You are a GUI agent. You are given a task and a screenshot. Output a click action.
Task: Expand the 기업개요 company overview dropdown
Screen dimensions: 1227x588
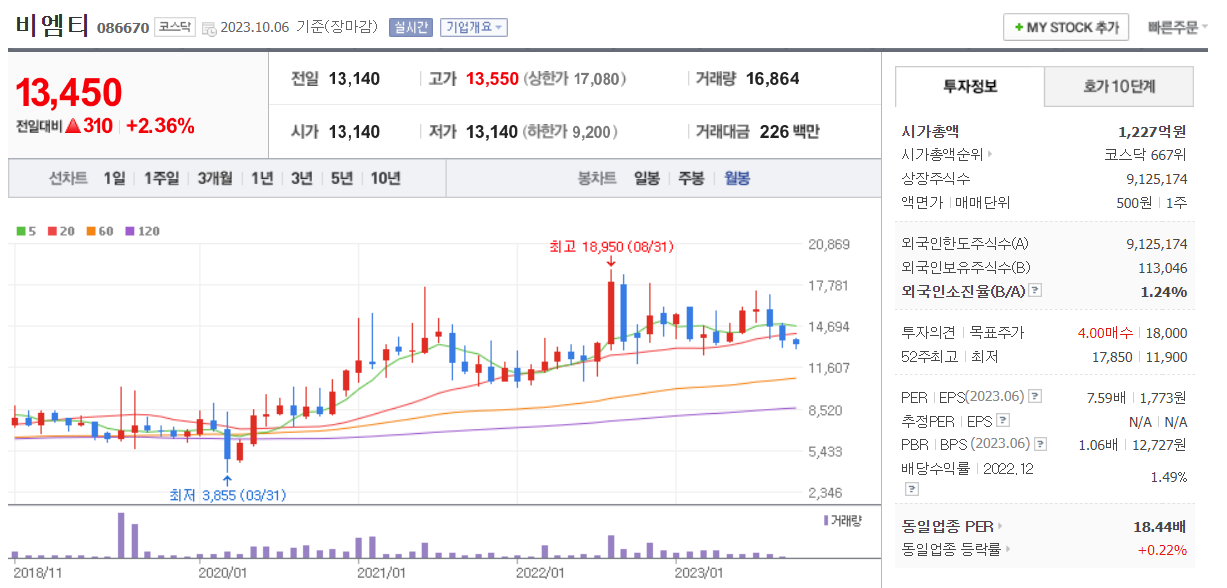point(474,27)
